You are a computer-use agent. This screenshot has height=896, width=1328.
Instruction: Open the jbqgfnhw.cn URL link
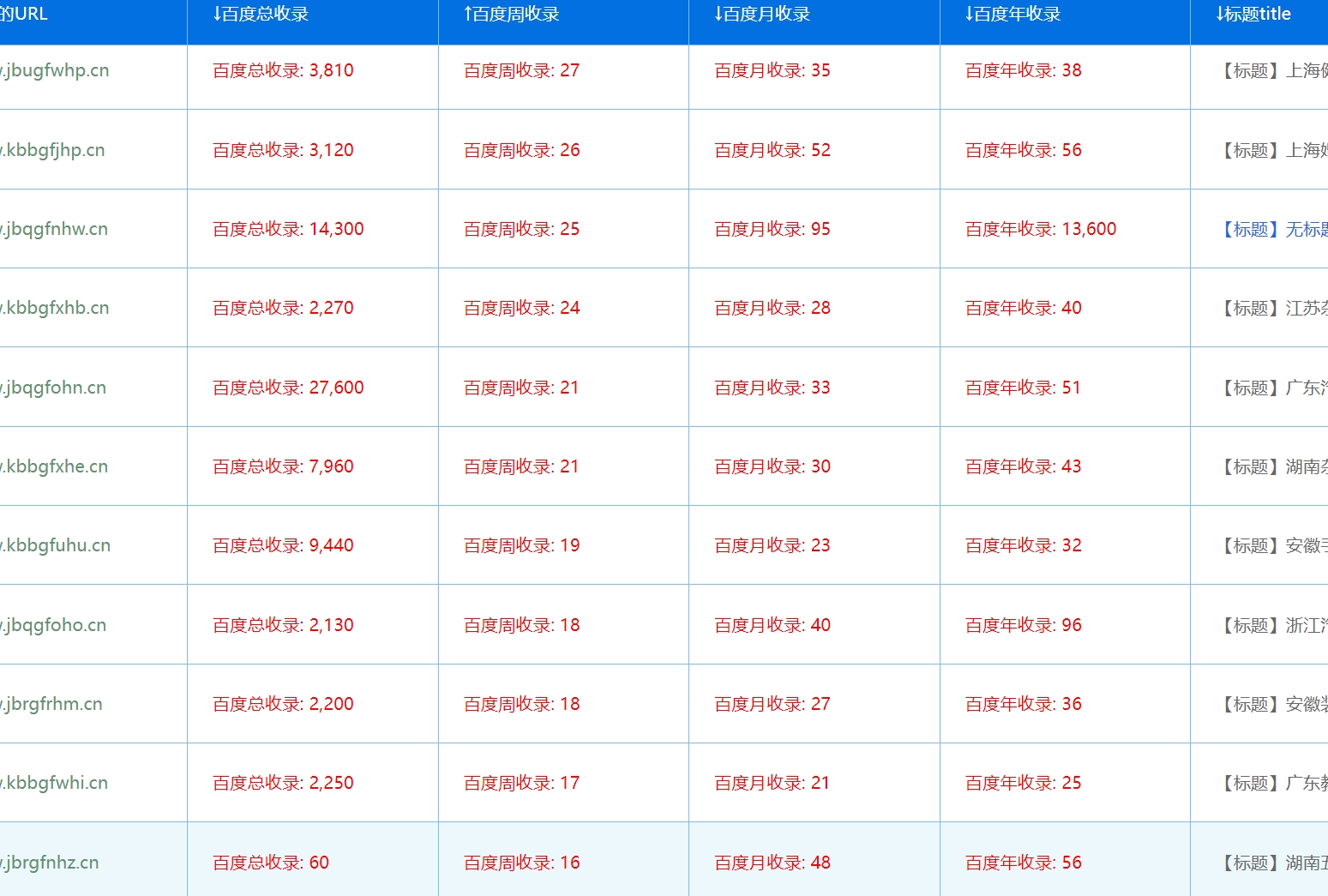point(54,229)
